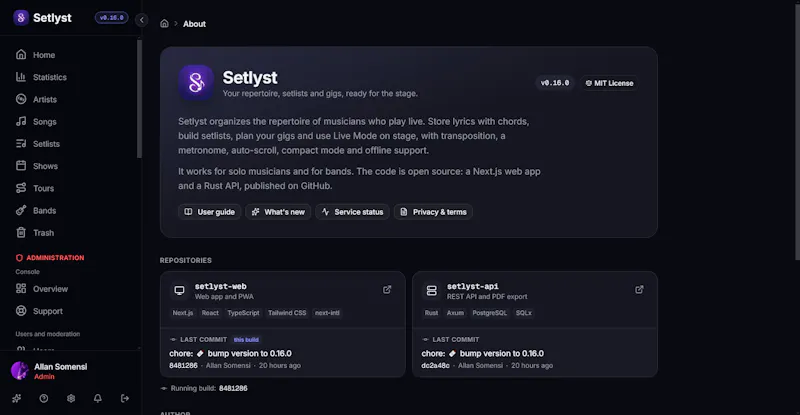This screenshot has height=415, width=800.
Task: Click the Overview dashboard icon
Action: (x=21, y=288)
